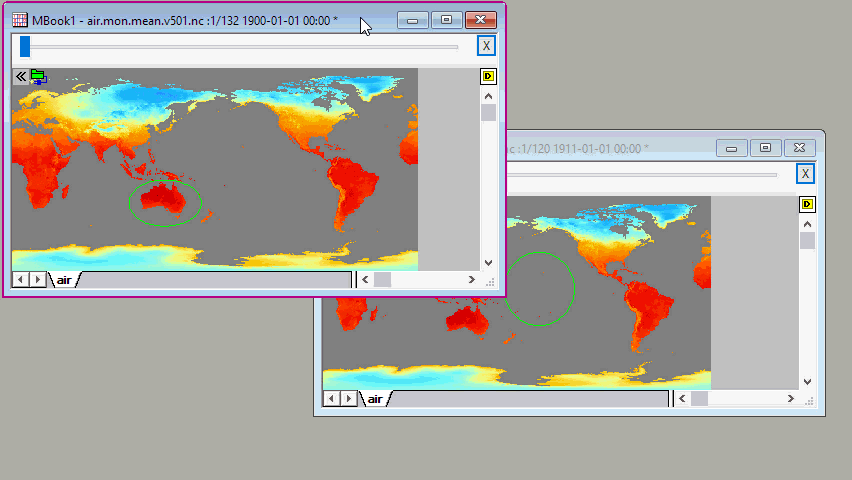The image size is (852, 480).
Task: Select the air tab in the 1911 window
Action: point(375,399)
